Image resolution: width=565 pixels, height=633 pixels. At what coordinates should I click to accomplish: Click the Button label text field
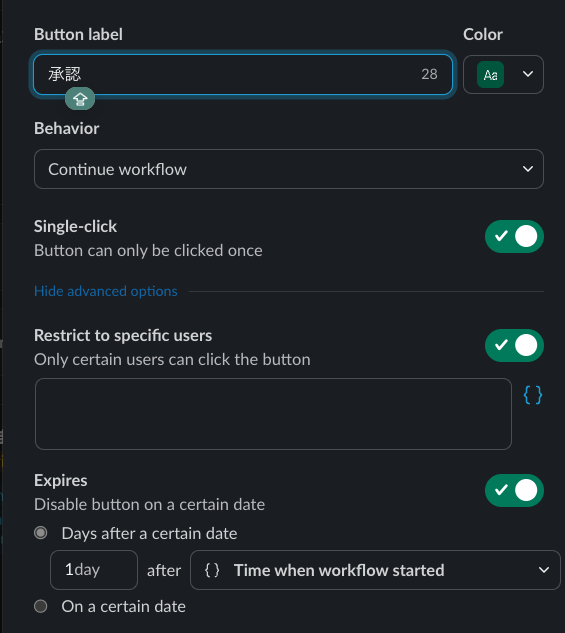click(243, 74)
